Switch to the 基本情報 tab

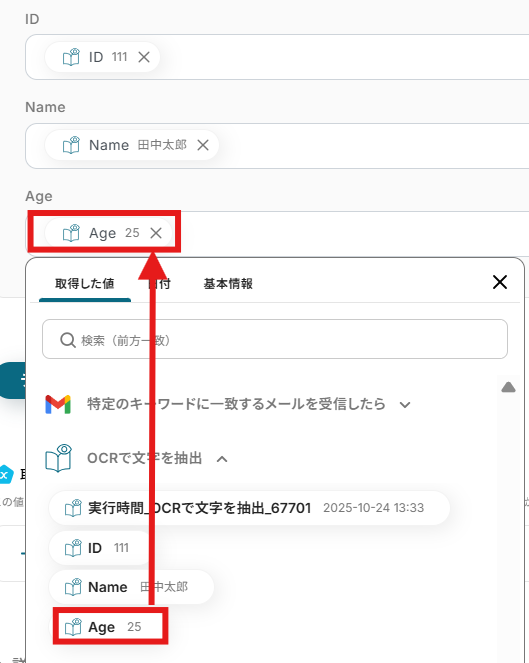tap(228, 284)
